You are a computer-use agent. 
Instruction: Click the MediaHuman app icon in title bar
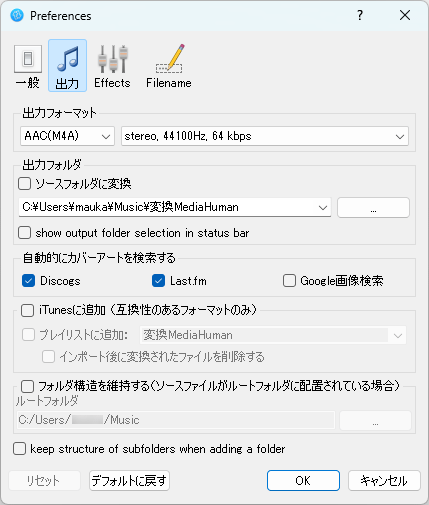(x=17, y=15)
